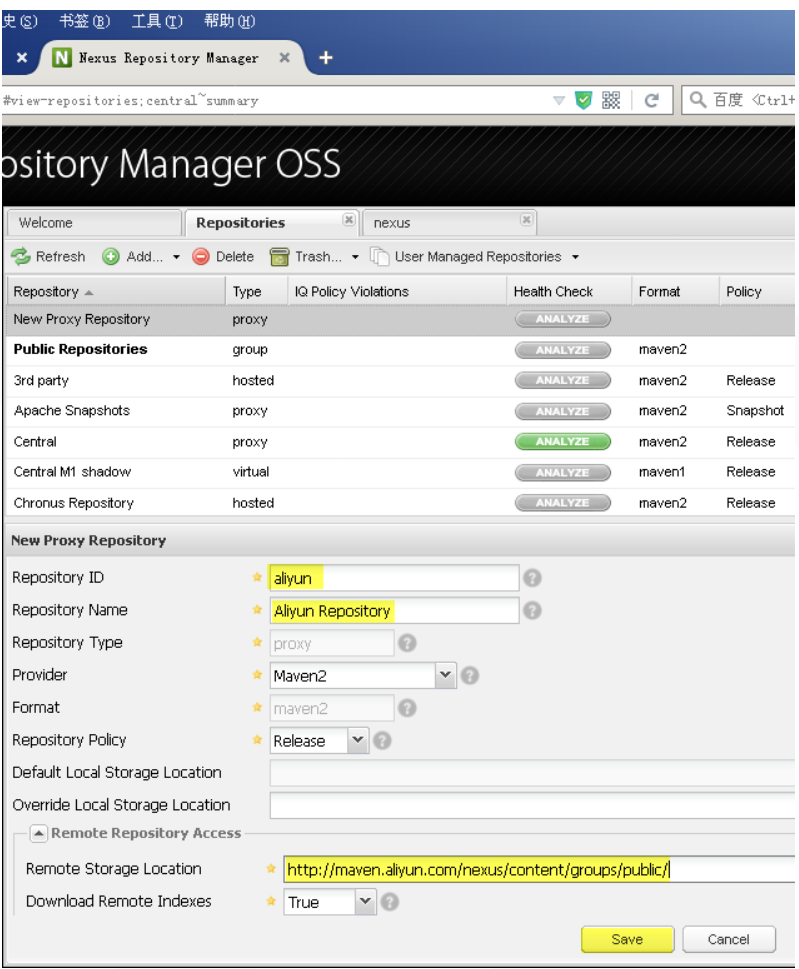Click the green Analyze button for Central
The image size is (799, 969).
[x=562, y=441]
